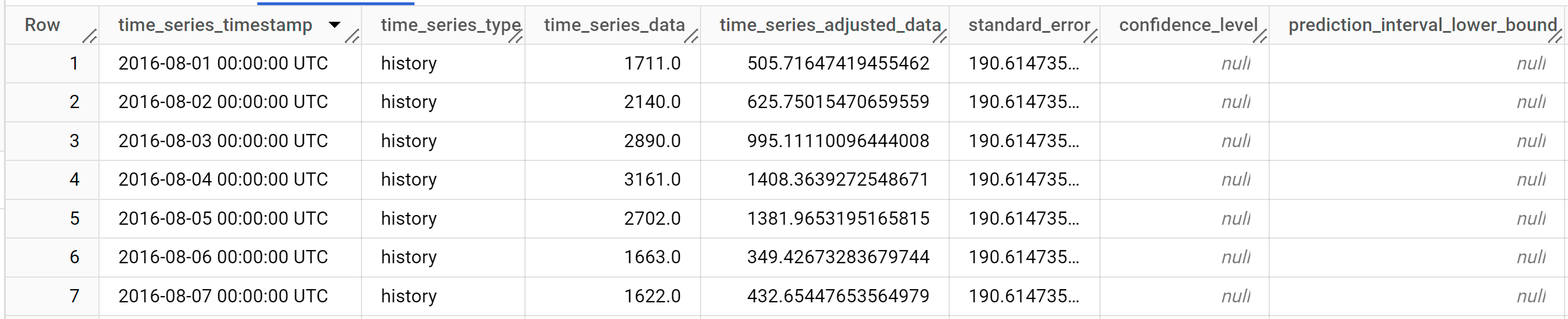The height and width of the screenshot is (319, 1568).
Task: Click row number 7
Action: coord(74,296)
